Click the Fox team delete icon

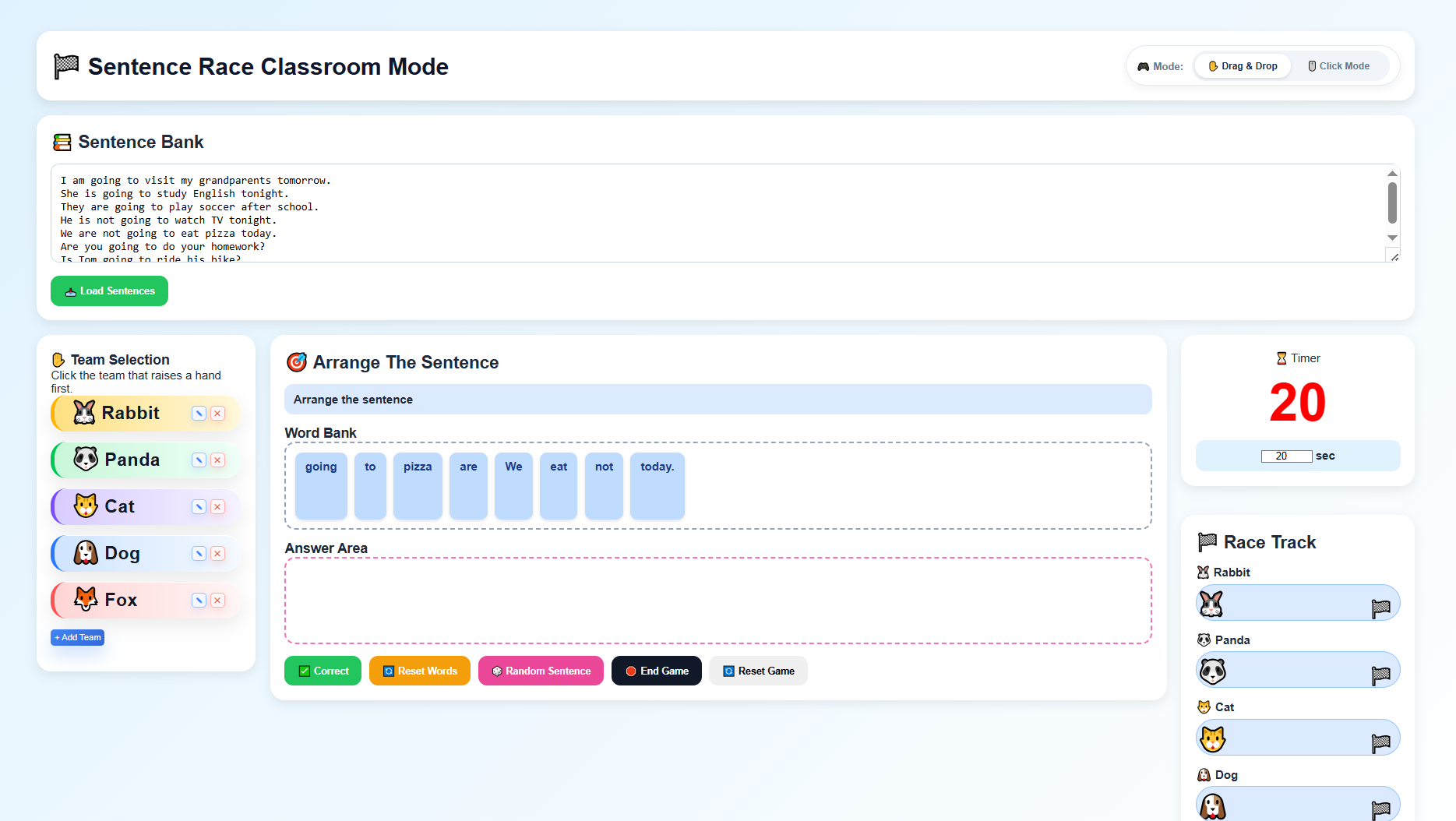[218, 601]
